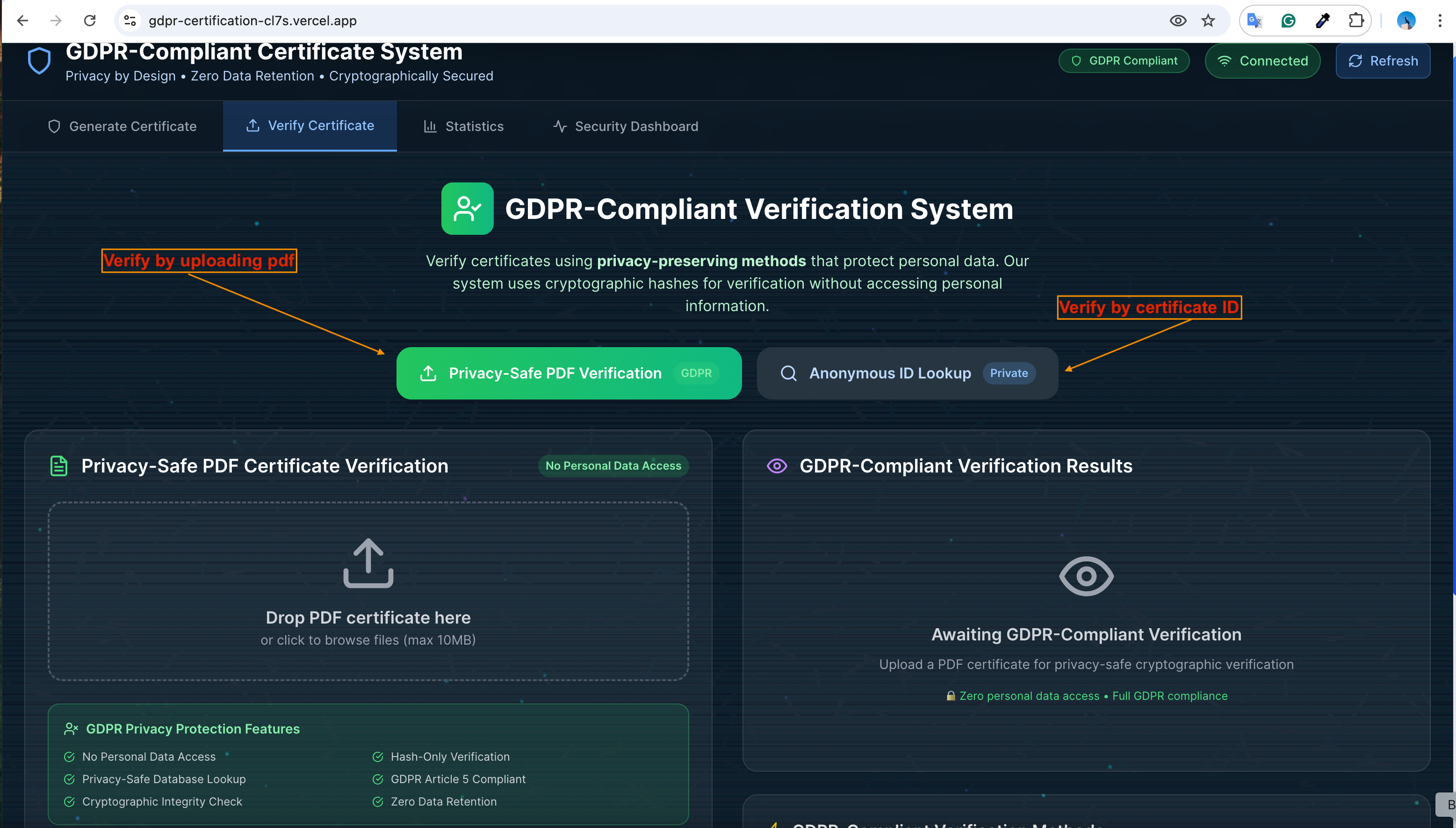This screenshot has width=1456, height=828.
Task: Click the PDF drop zone to browse files
Action: [x=368, y=591]
